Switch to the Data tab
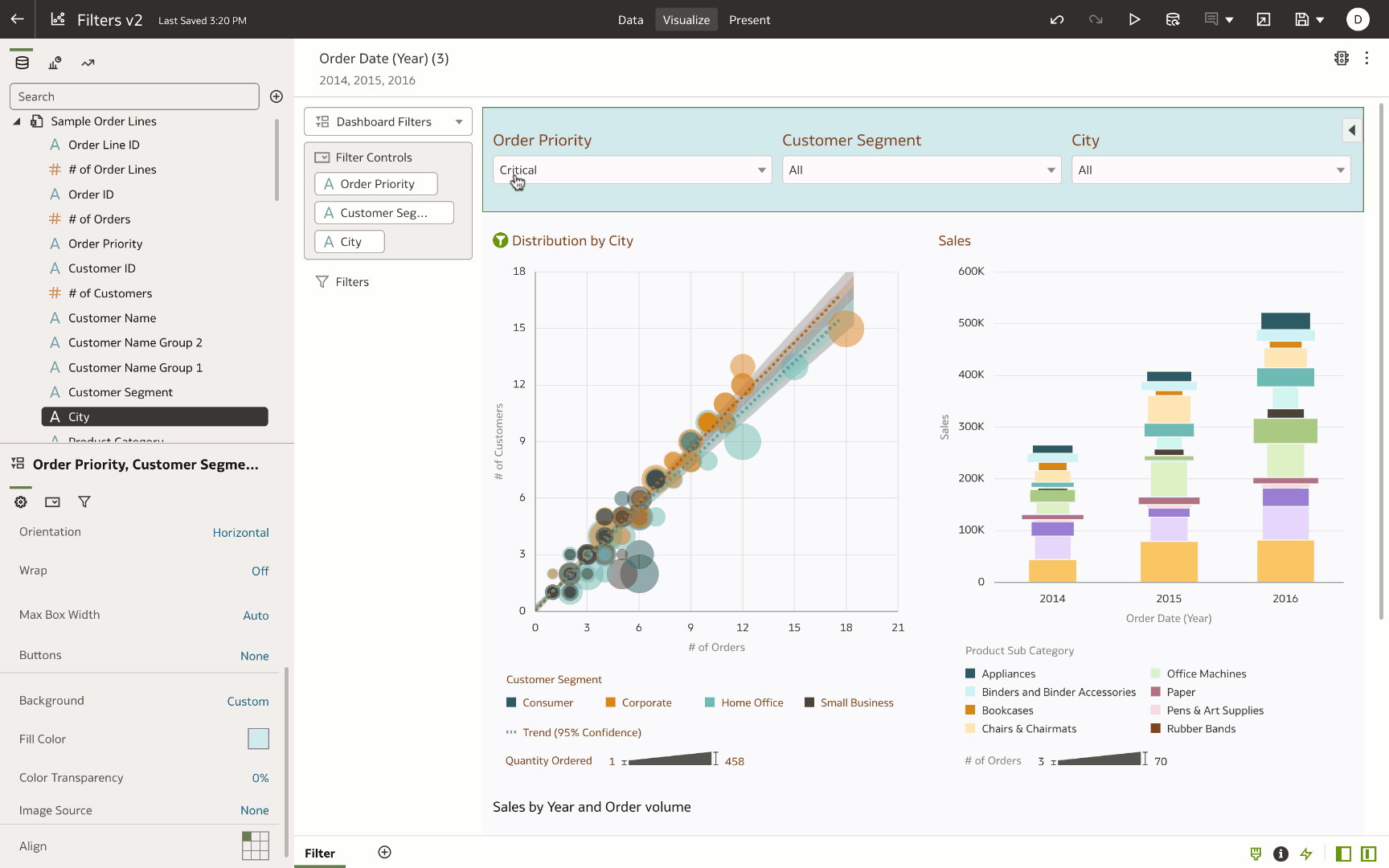The width and height of the screenshot is (1389, 868). point(630,19)
